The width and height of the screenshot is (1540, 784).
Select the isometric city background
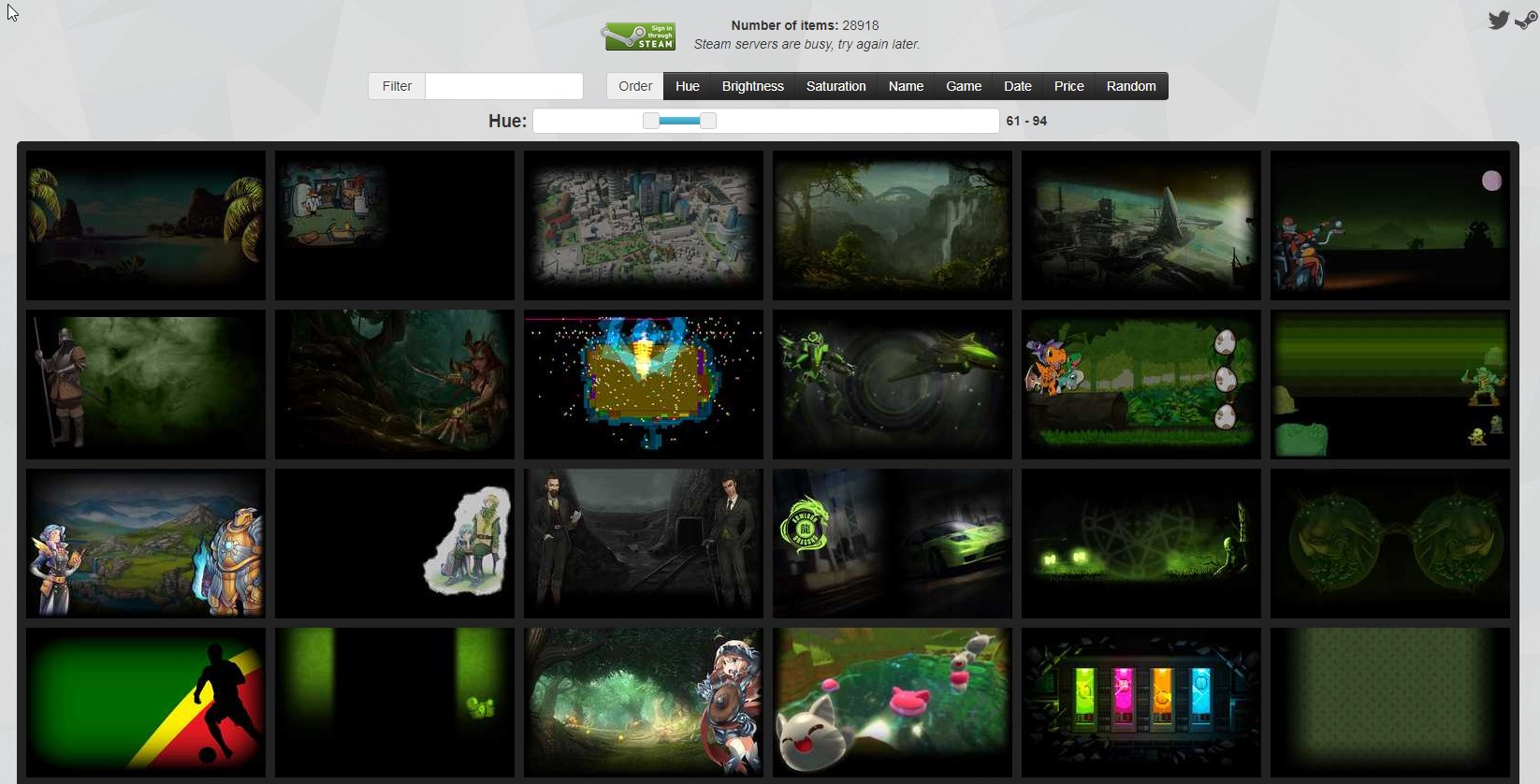coord(644,225)
